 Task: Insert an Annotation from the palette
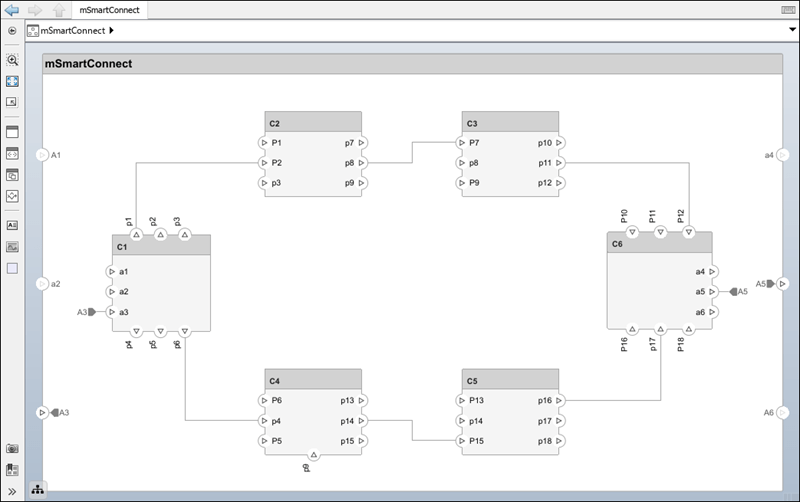(13, 225)
